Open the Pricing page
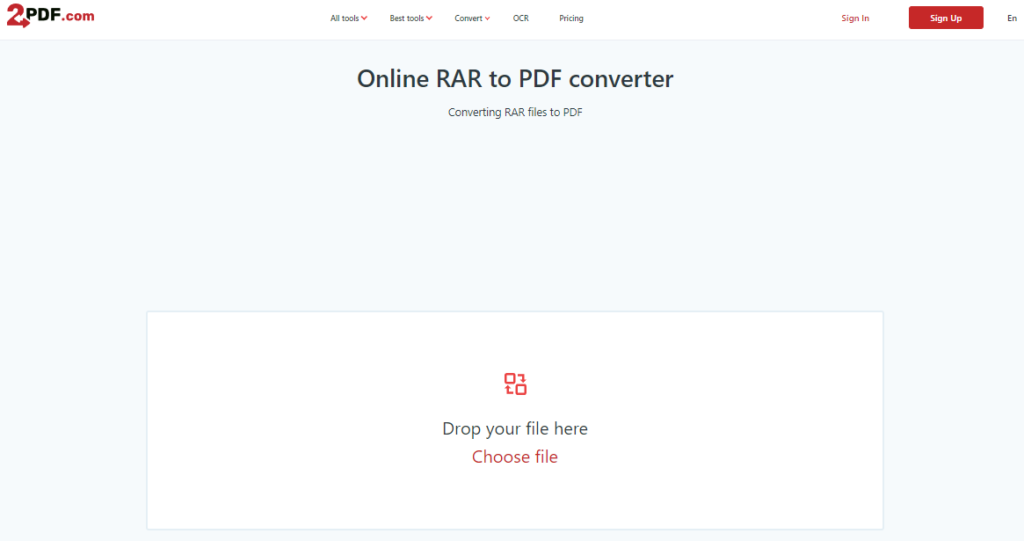Viewport: 1024px width, 541px height. tap(571, 18)
